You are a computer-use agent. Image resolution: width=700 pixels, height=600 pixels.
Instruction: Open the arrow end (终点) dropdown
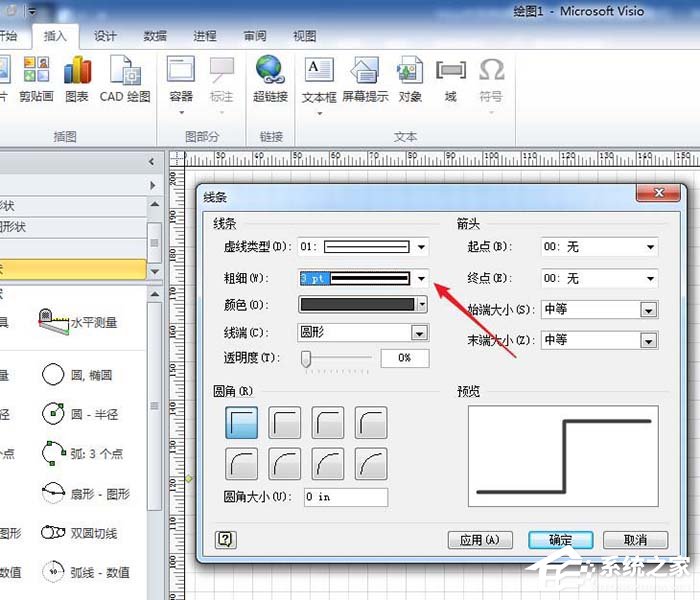[x=650, y=279]
